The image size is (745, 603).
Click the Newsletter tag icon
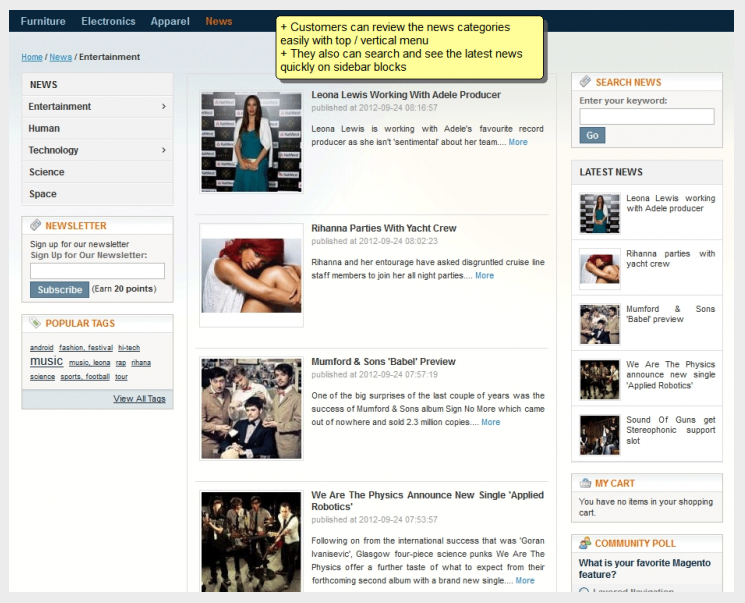36,225
